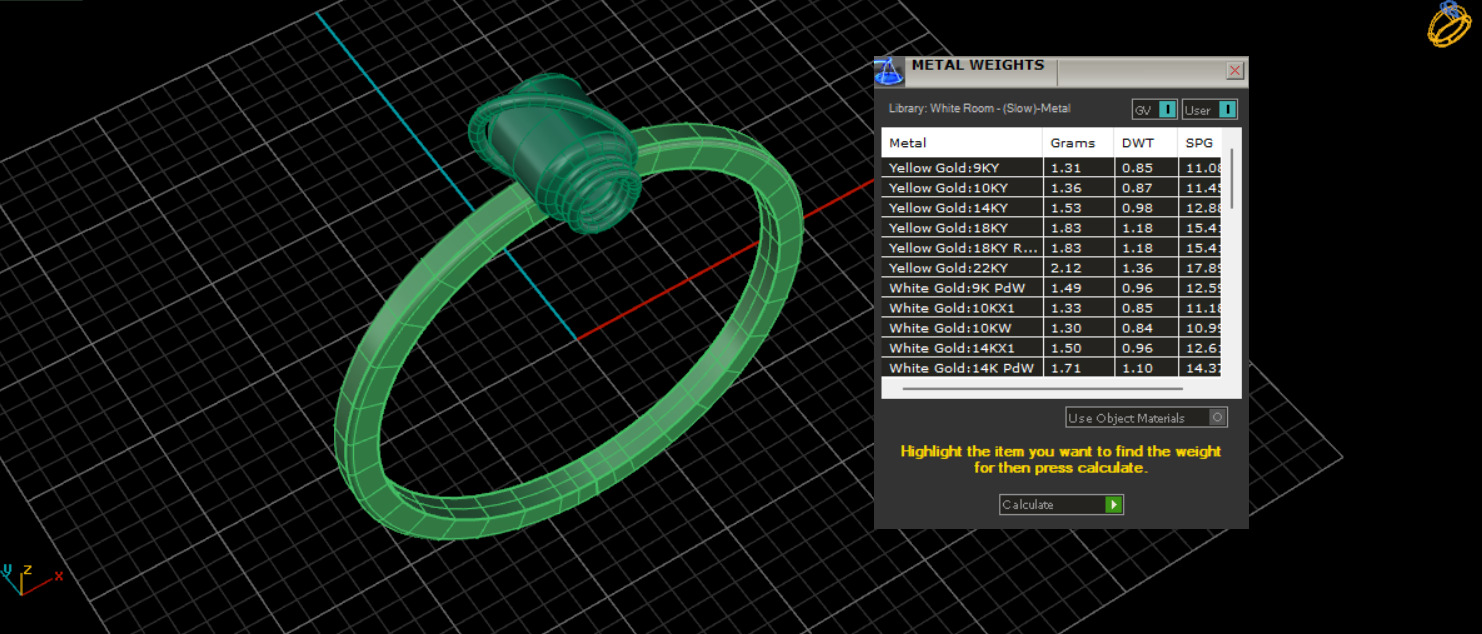Select the Yellow Gold:10KY row
The height and width of the screenshot is (634, 1482).
point(1052,188)
